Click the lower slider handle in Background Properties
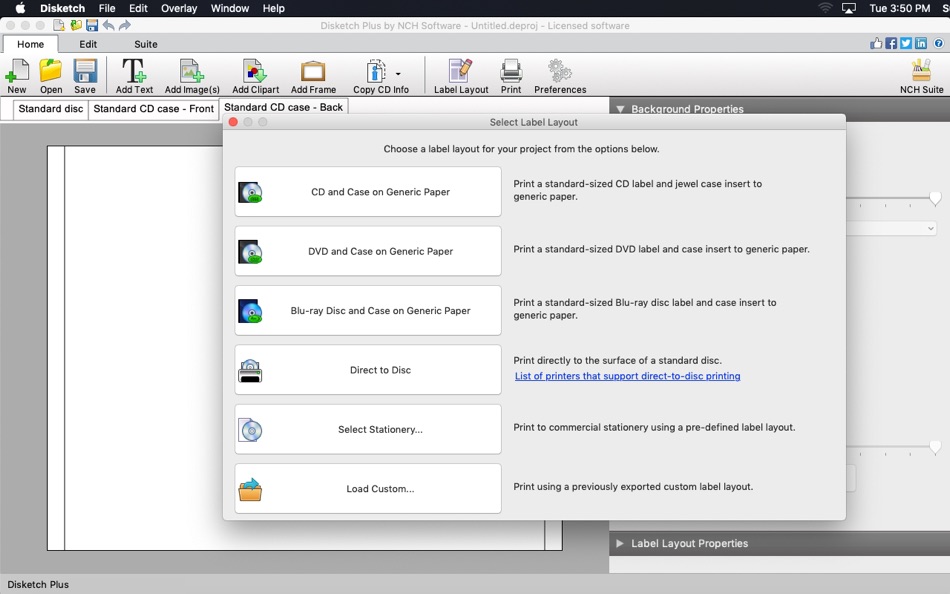950x594 pixels. click(x=935, y=447)
